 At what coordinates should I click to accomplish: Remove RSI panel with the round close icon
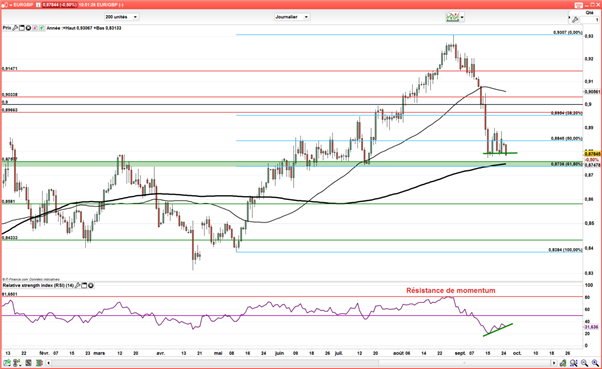coord(91,286)
